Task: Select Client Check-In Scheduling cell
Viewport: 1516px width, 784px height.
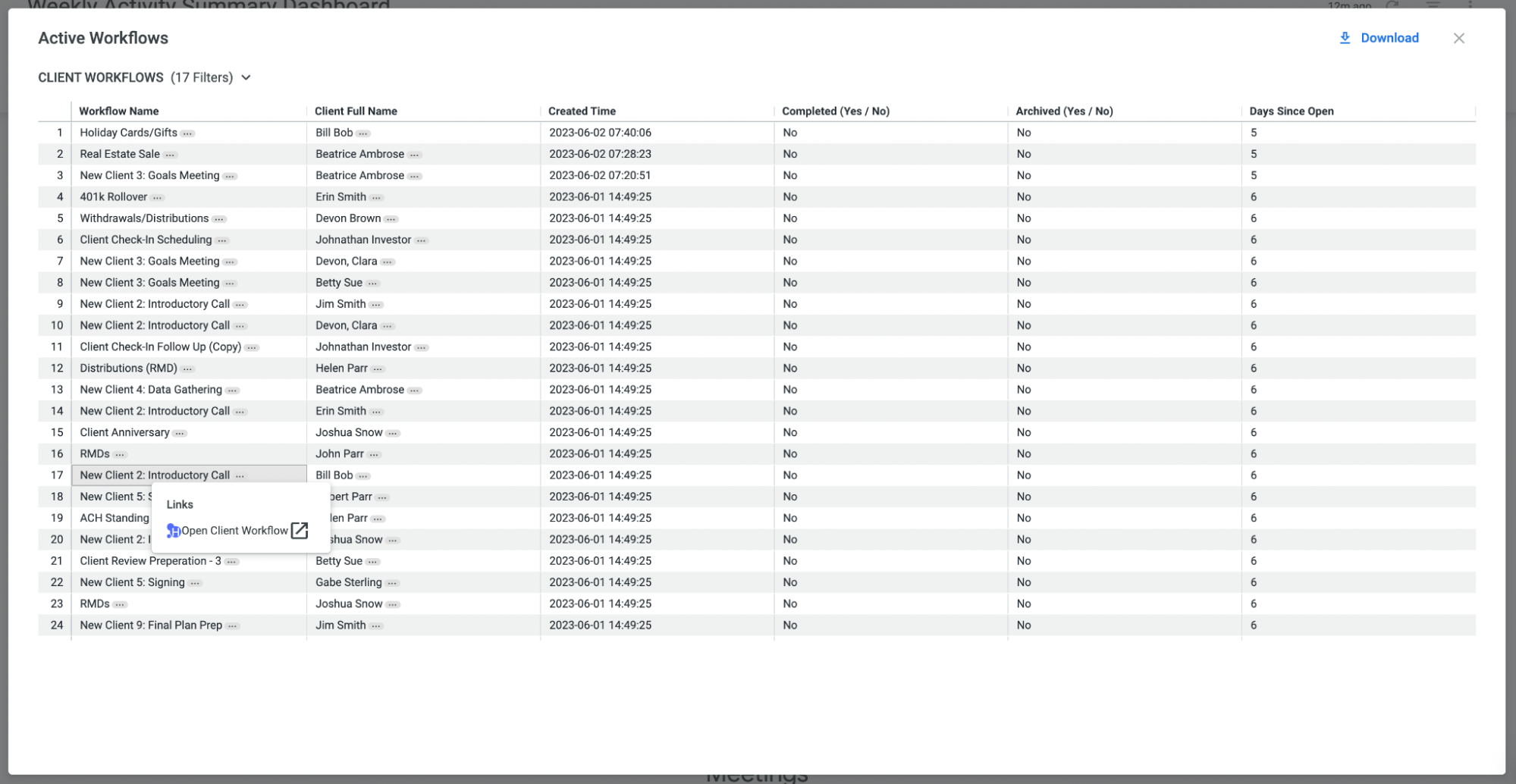Action: pos(189,240)
